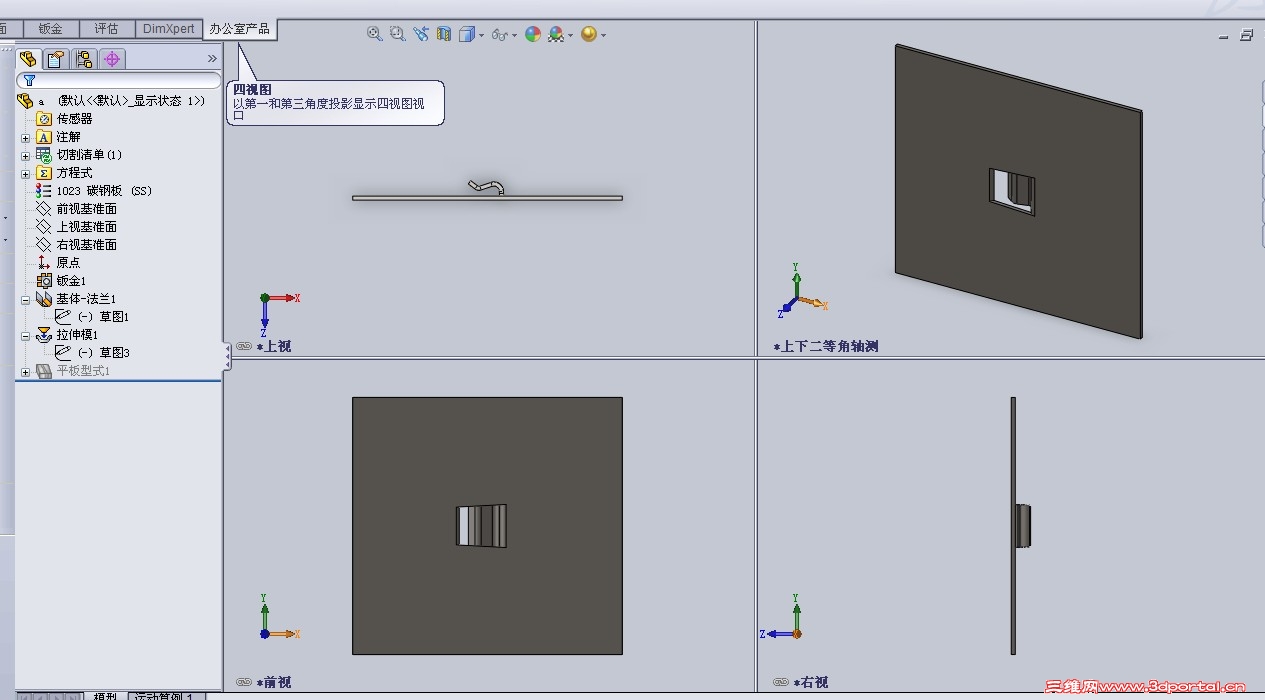Open the Edit Appearance checkered sphere icon
Image resolution: width=1265 pixels, height=700 pixels.
click(557, 33)
